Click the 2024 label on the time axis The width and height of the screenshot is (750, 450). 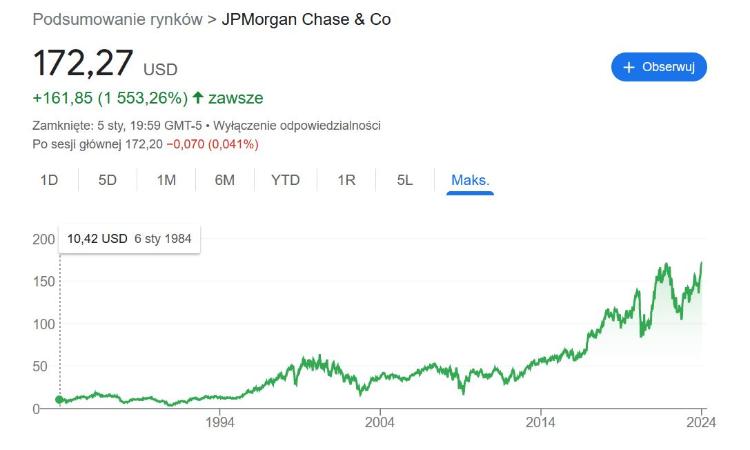coord(701,423)
